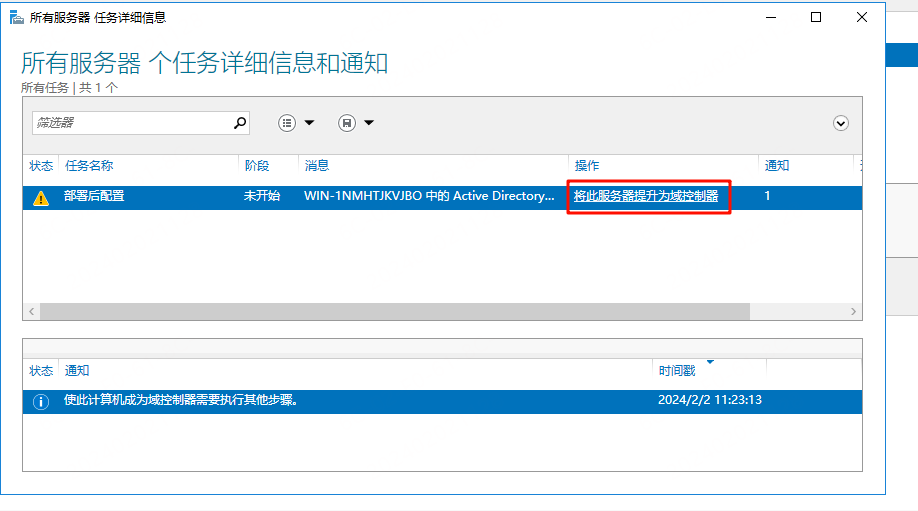918x511 pixels.
Task: Click the blue info icon in notification row
Action: click(x=40, y=401)
